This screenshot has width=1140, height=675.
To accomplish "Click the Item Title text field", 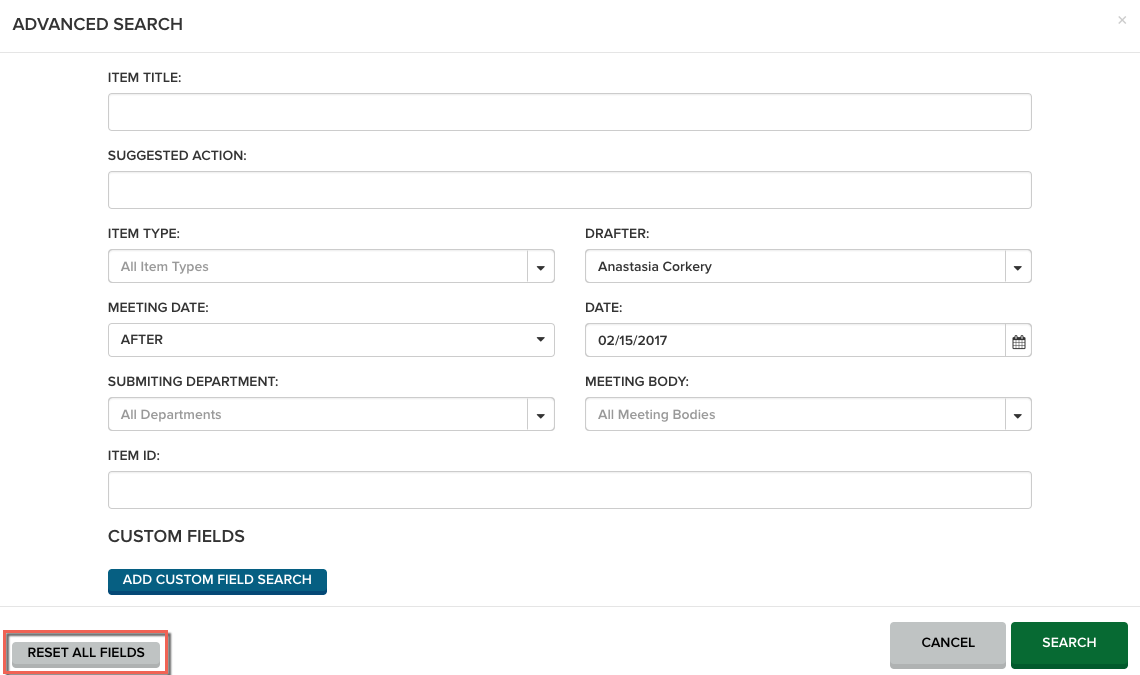I will click(x=569, y=112).
